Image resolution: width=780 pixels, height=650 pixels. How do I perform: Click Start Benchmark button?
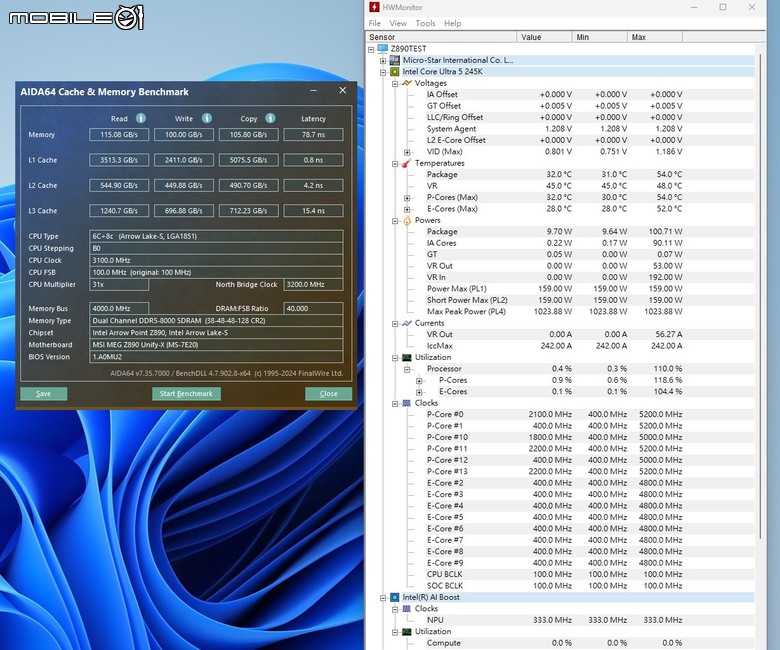click(x=186, y=393)
